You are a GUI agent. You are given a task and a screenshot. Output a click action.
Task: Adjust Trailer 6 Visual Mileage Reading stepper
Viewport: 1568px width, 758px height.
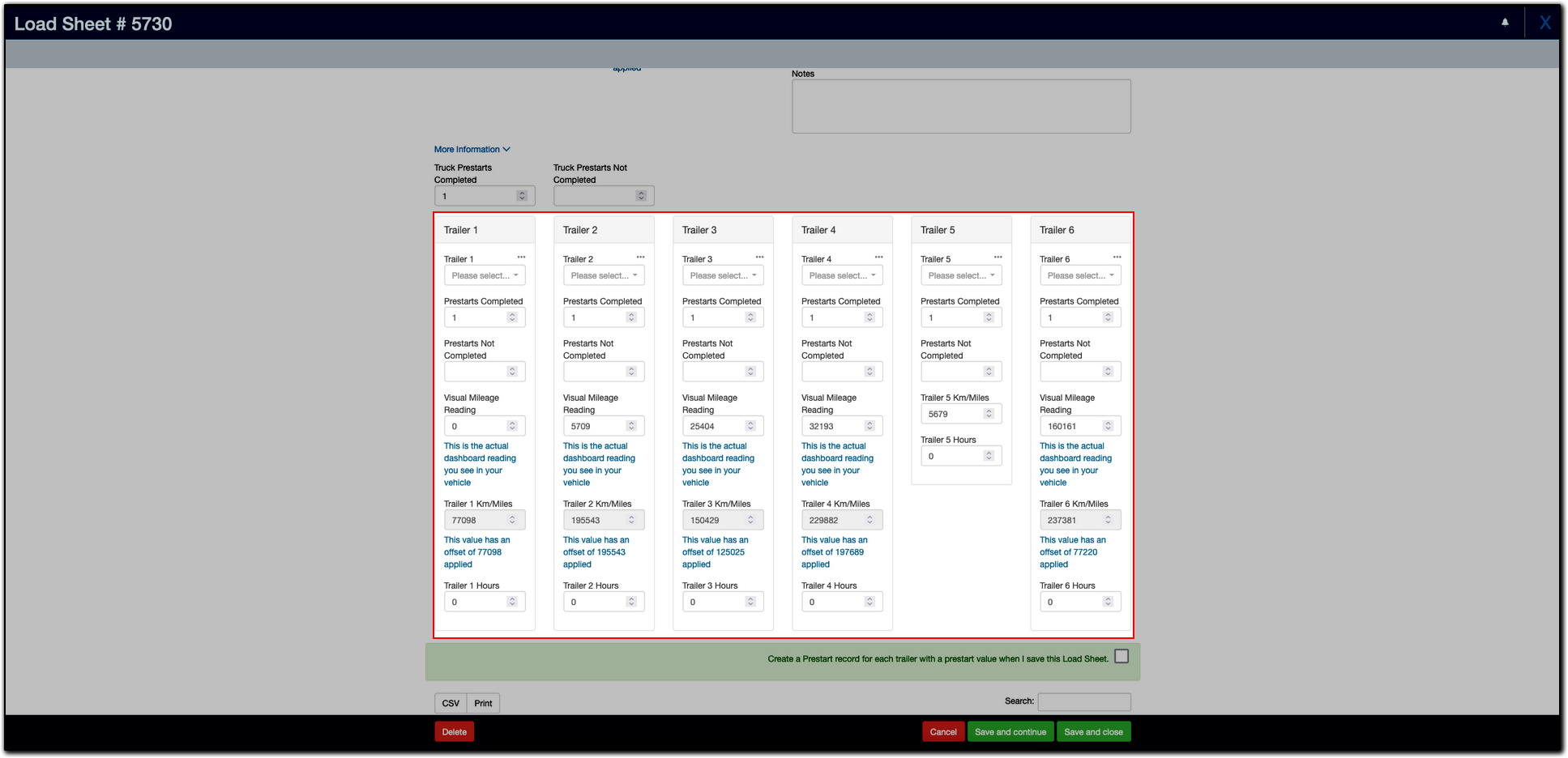1108,426
